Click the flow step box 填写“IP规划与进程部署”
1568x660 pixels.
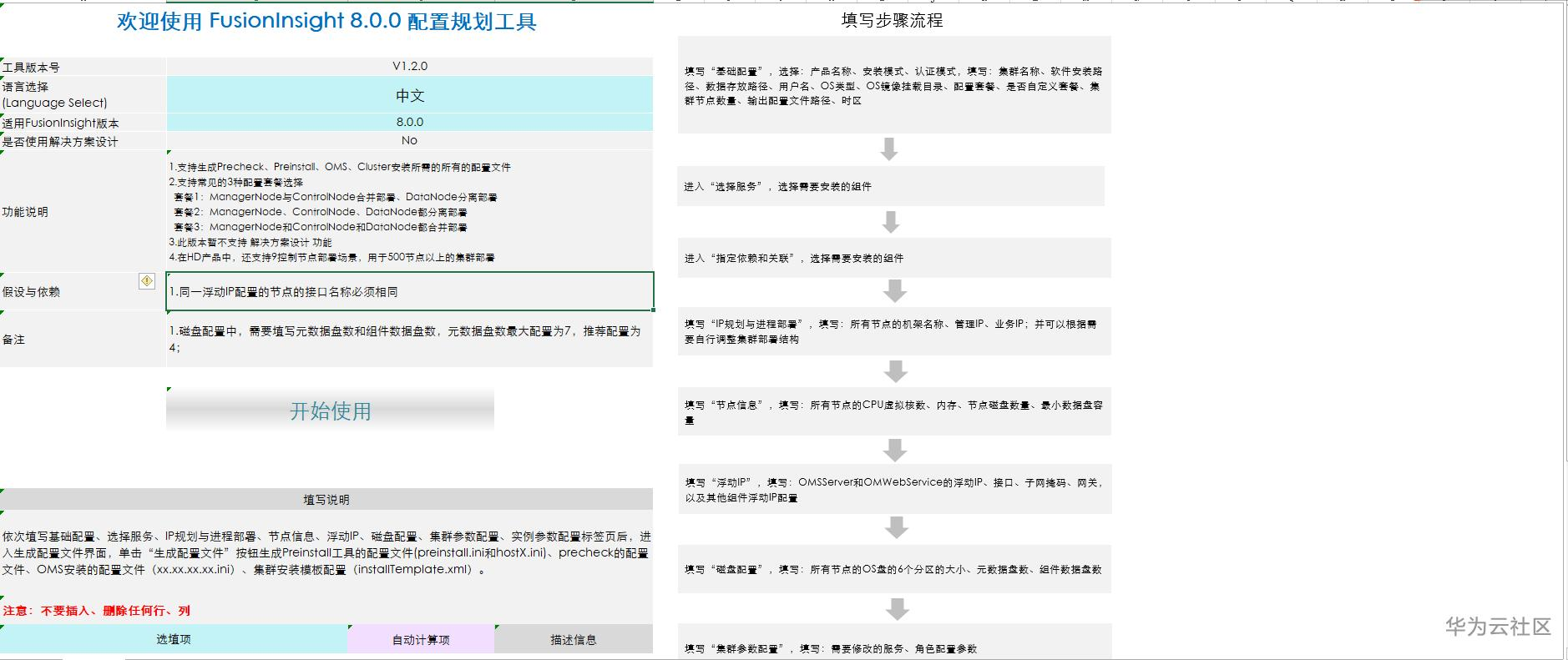894,331
